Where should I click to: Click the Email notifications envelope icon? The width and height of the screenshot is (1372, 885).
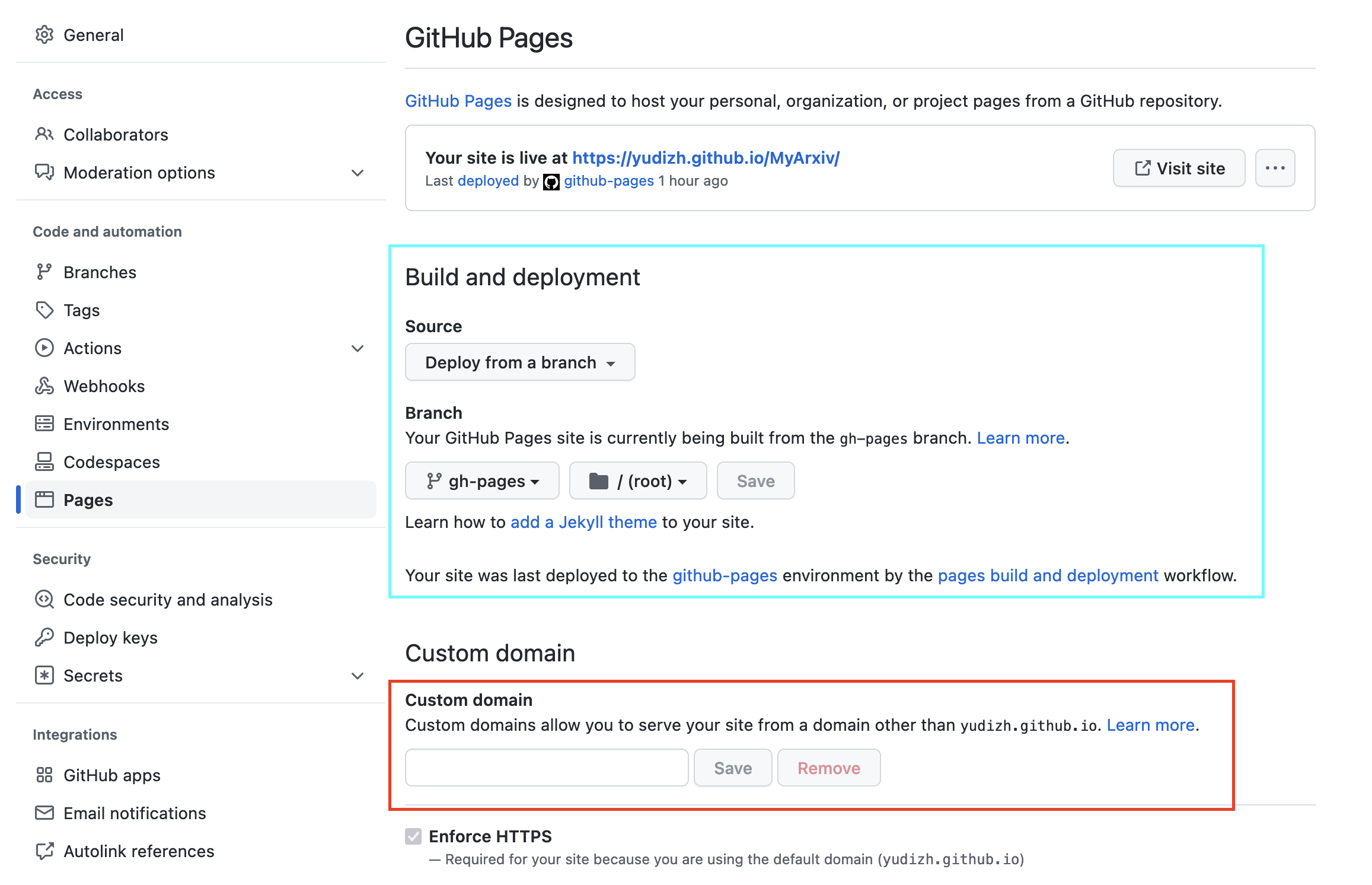[x=44, y=813]
